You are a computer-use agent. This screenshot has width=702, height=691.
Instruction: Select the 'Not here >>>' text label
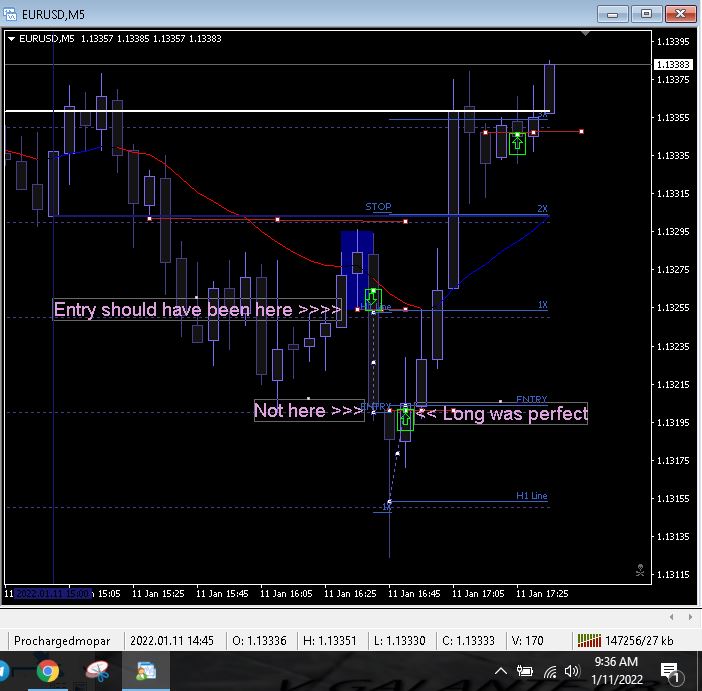tap(309, 410)
